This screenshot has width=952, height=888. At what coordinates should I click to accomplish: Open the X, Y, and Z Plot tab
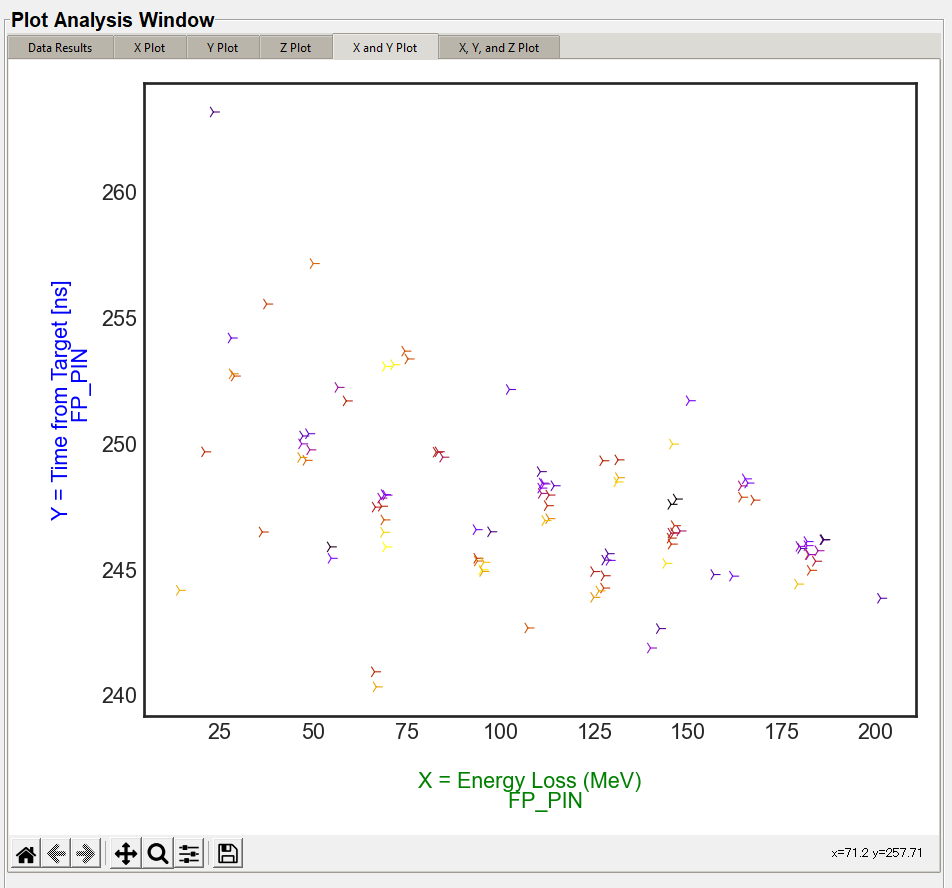(498, 47)
